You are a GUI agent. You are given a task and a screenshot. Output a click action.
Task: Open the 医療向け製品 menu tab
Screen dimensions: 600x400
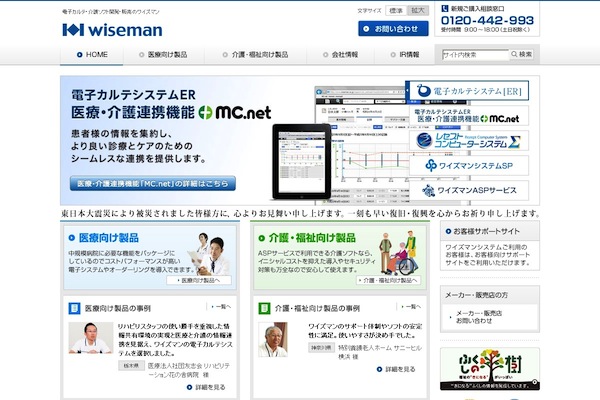(163, 55)
